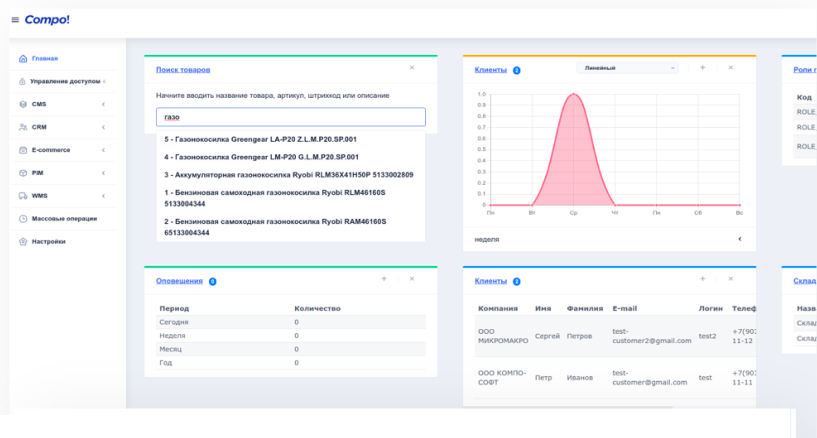817x438 pixels.
Task: Focus the product search field containing газо
Action: click(x=291, y=117)
